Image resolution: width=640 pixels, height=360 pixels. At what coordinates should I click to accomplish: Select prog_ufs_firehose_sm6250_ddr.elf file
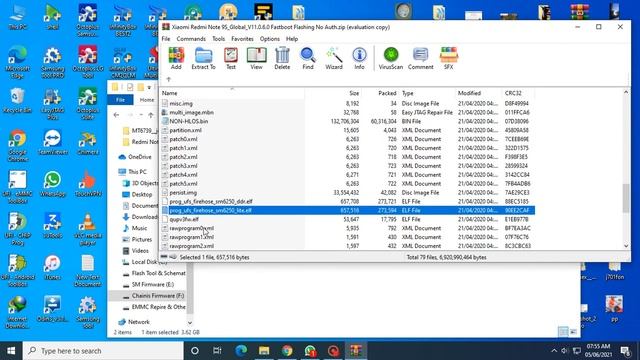tap(211, 201)
